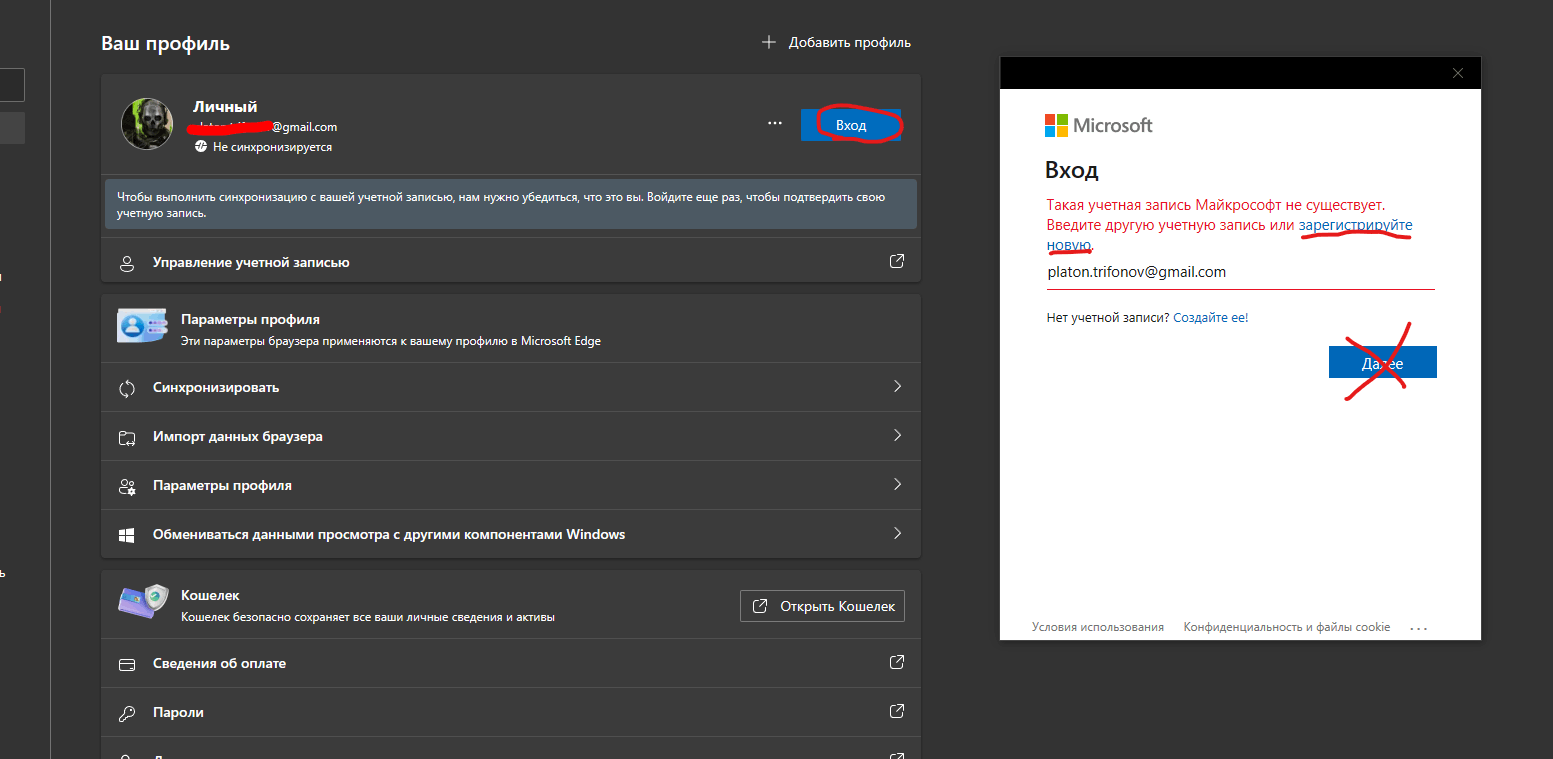Screen dimensions: 1553x759
Task: Click external-link icon on Управление учетной записью
Action: click(897, 261)
